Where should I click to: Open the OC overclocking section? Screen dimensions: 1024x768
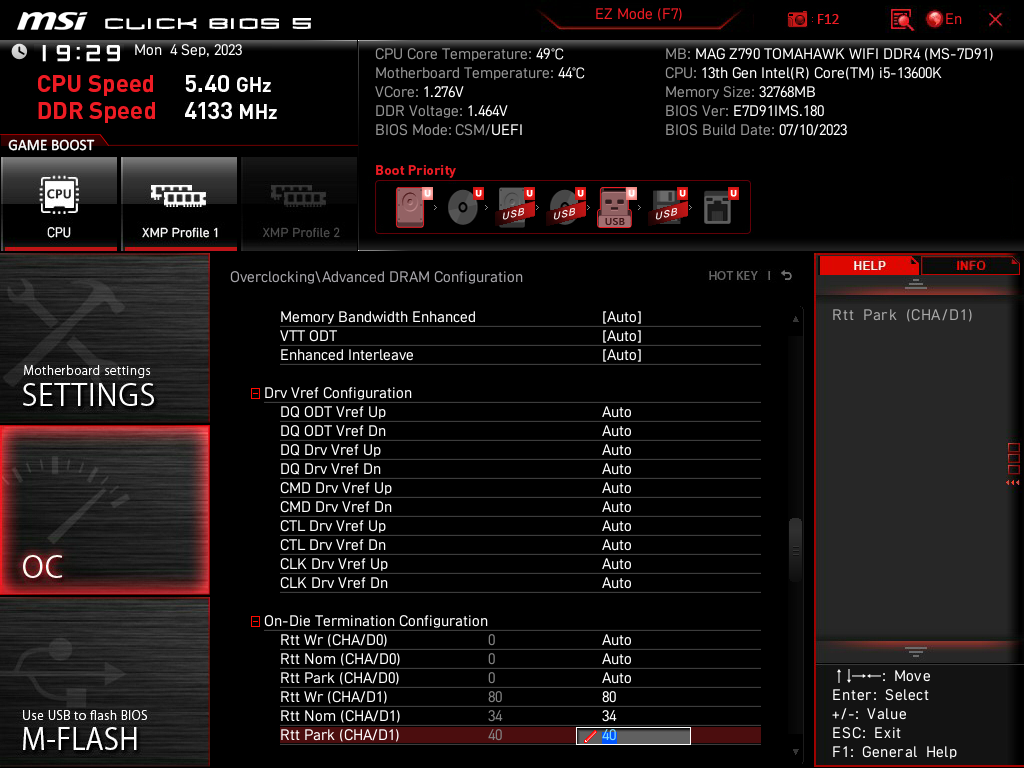[104, 511]
